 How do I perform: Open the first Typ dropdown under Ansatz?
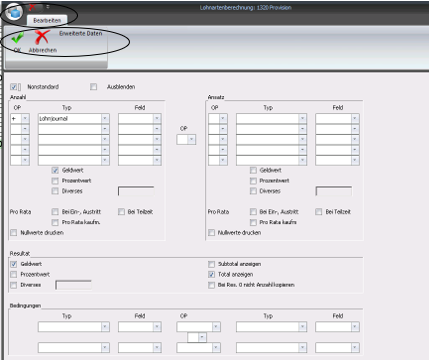[x=302, y=119]
